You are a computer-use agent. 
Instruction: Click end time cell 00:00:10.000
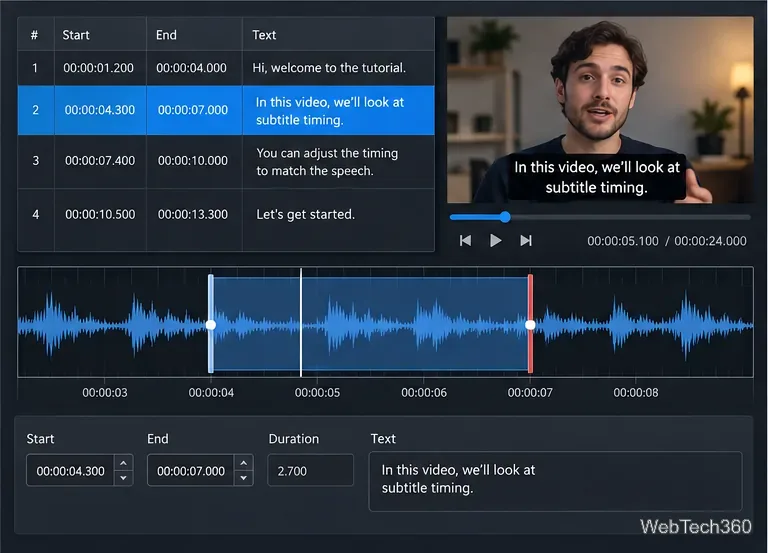193,161
